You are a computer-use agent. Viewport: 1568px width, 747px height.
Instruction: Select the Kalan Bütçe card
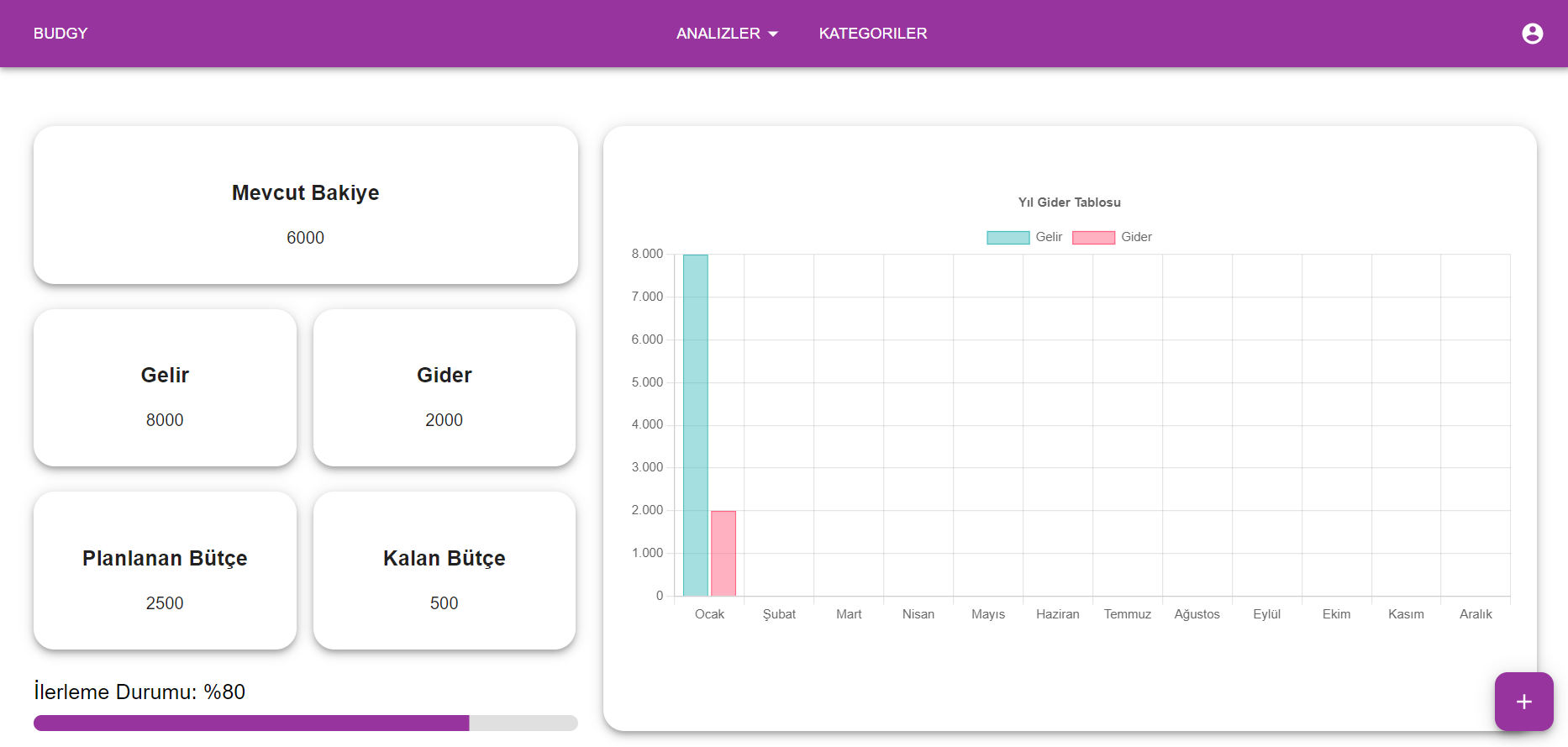coord(445,571)
